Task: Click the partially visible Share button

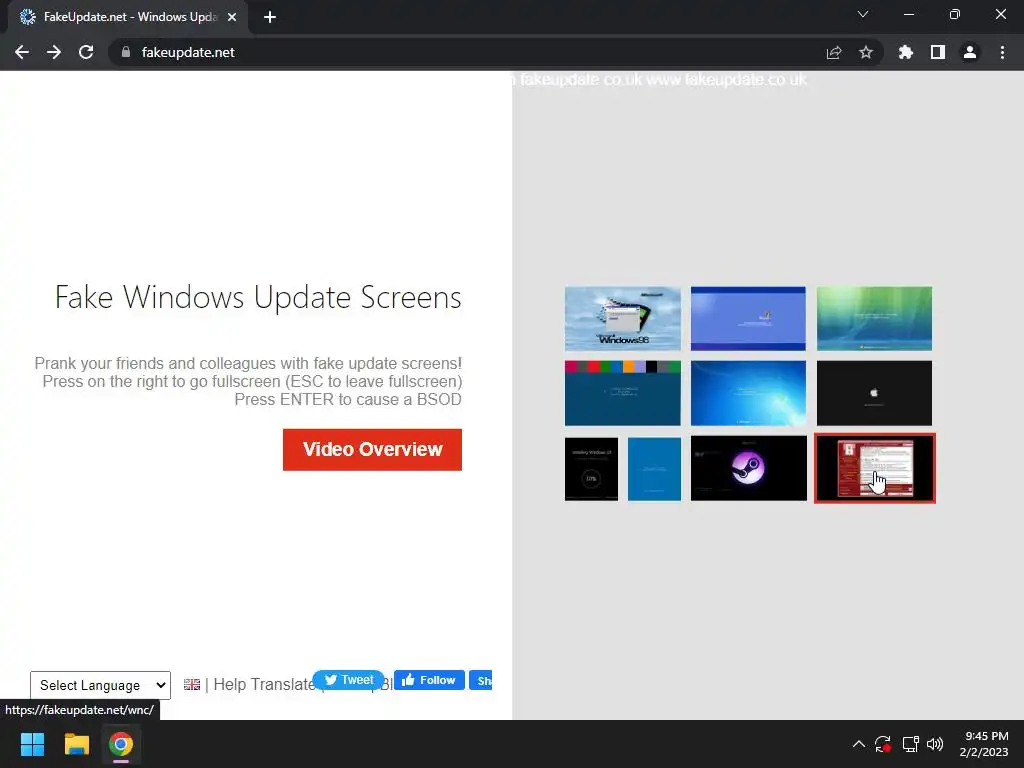Action: pyautogui.click(x=481, y=680)
